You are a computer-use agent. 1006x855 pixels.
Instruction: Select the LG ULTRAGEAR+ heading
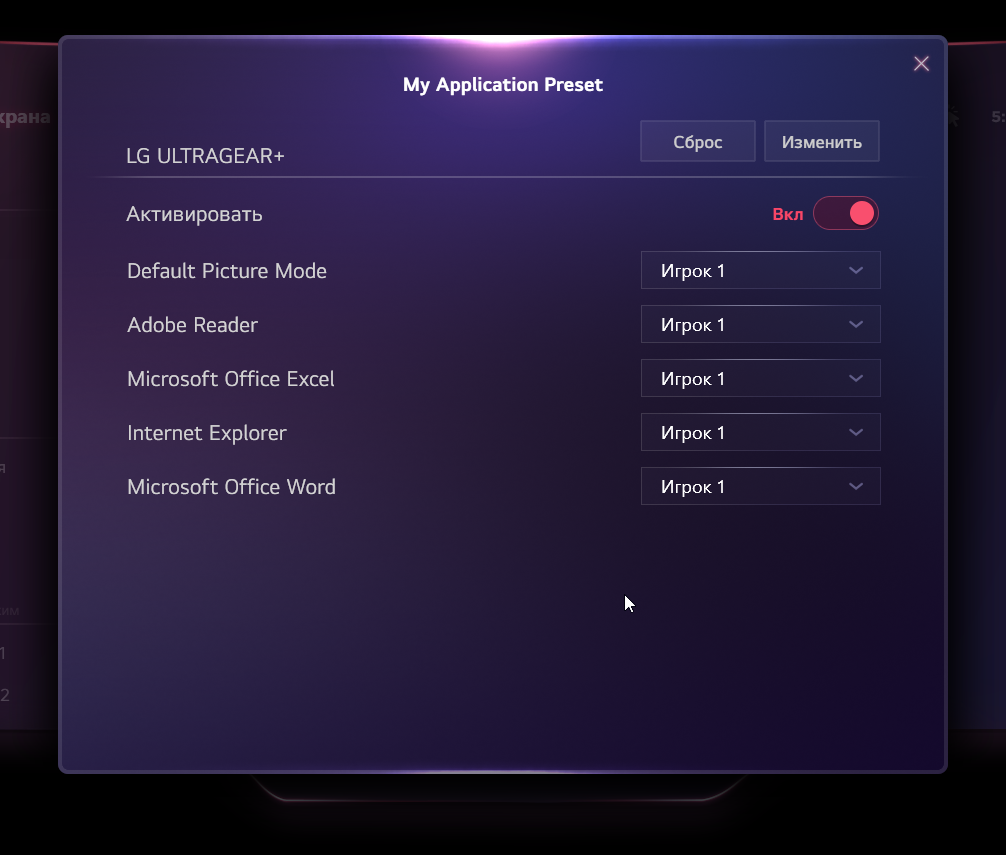[205, 156]
